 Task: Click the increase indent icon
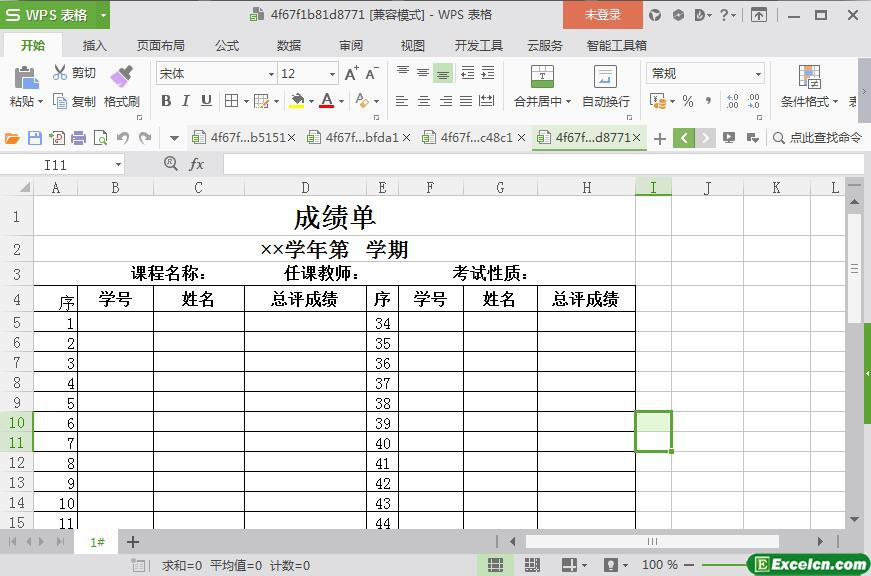click(488, 73)
